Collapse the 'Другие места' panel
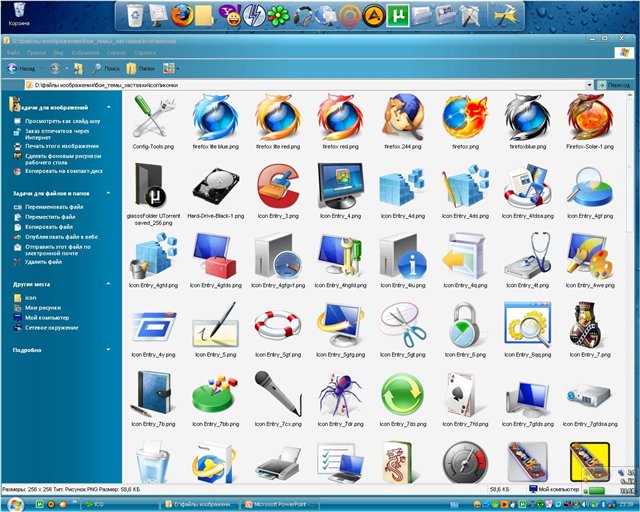The image size is (640, 512). pos(109,284)
